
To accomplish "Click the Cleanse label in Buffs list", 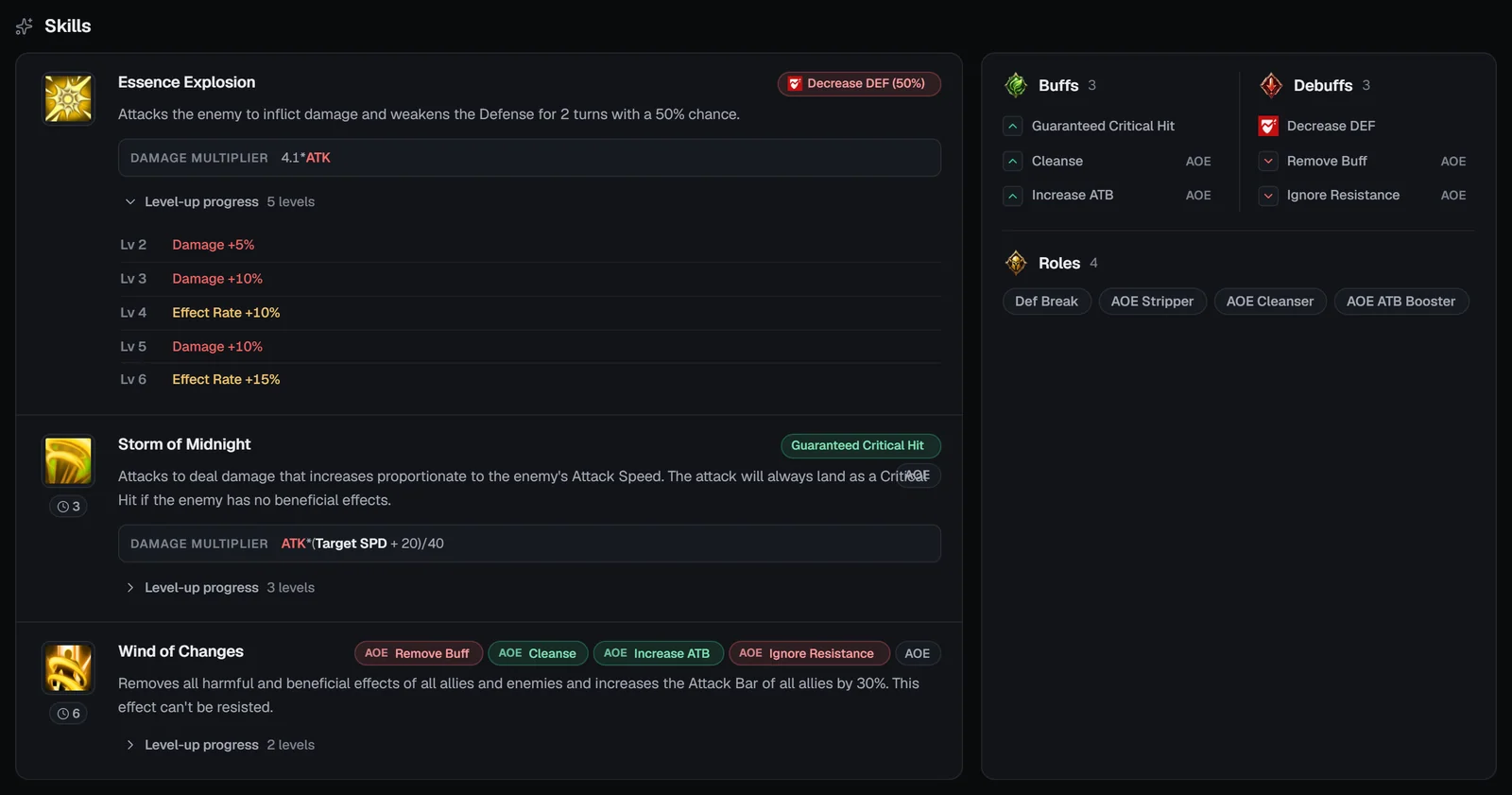I will coord(1057,162).
